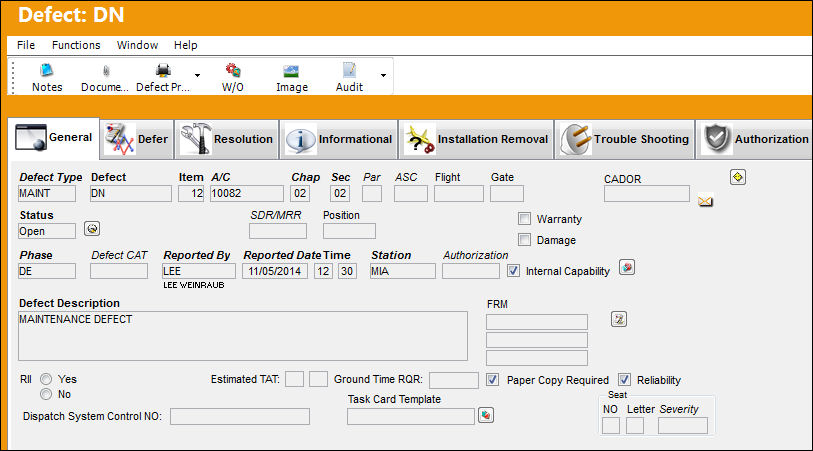Enable the Warranty checkbox

click(x=524, y=219)
